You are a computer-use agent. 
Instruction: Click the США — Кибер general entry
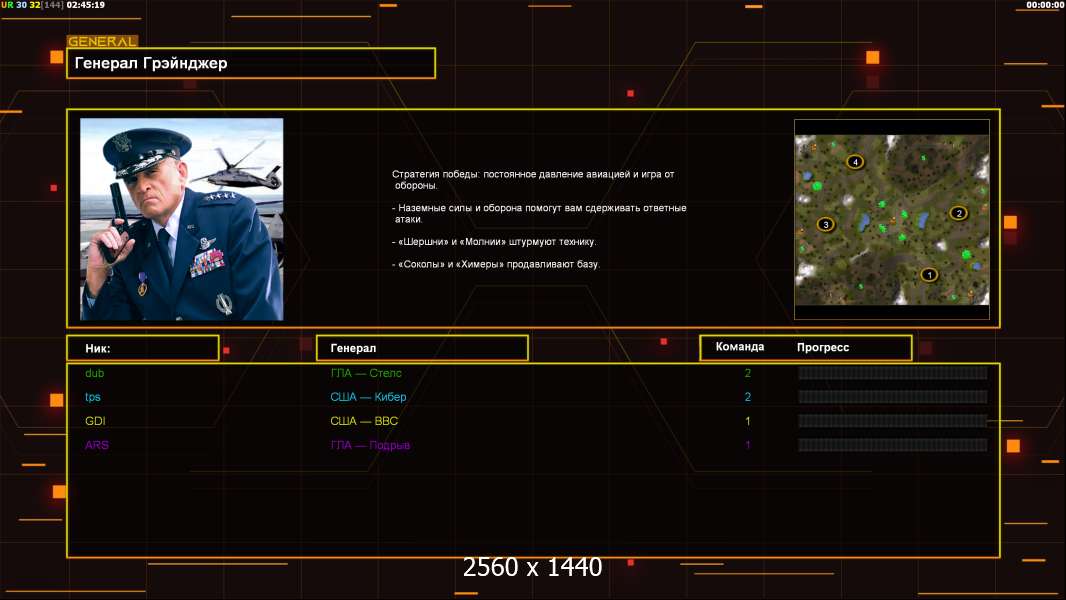tap(368, 397)
